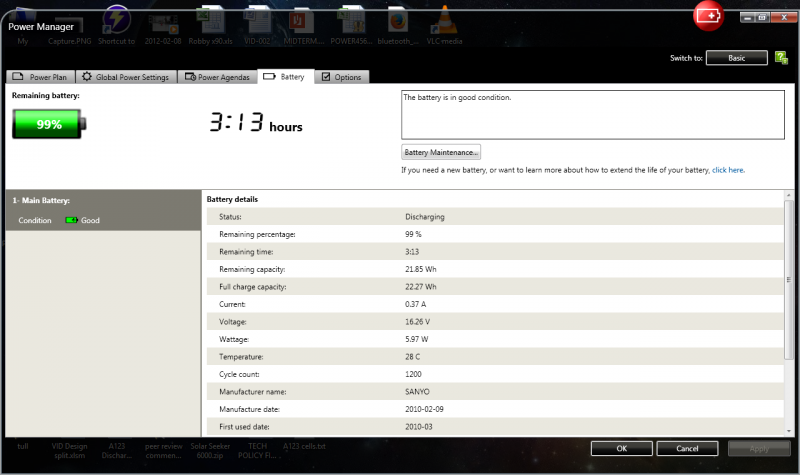Click the Power Agendas tab icon
The image size is (800, 475).
click(x=189, y=77)
